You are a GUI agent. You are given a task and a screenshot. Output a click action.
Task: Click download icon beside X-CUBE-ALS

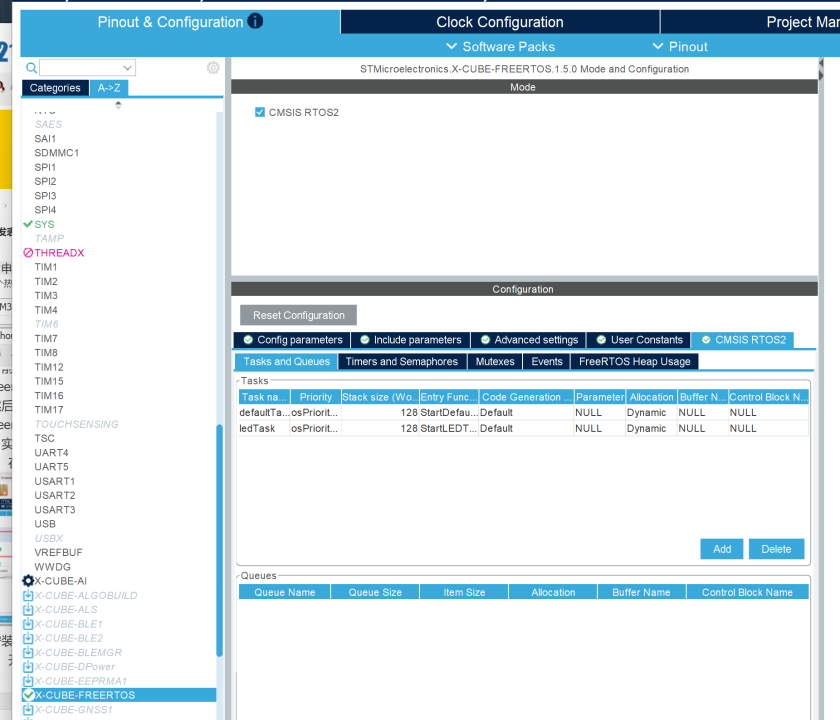(x=28, y=610)
